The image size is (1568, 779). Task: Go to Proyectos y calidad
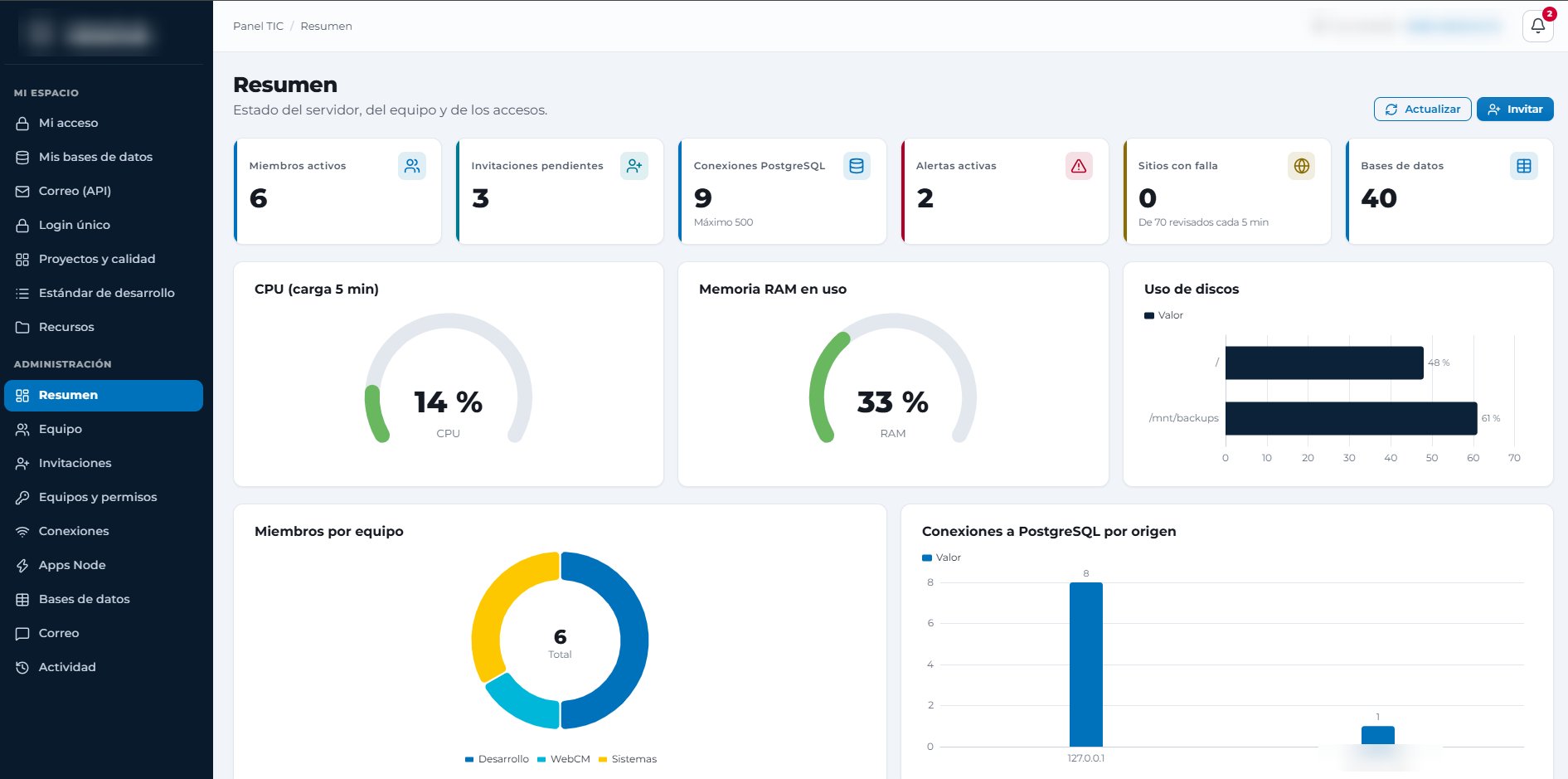click(x=104, y=259)
